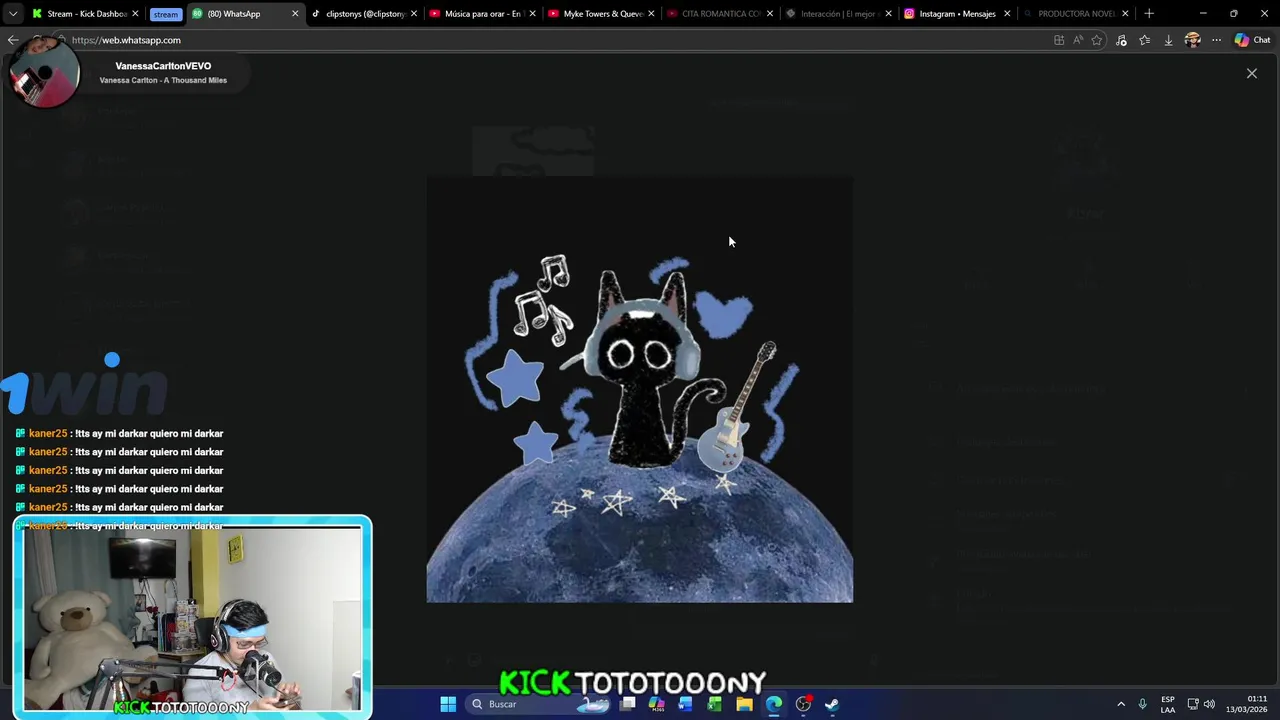This screenshot has height=720, width=1280.
Task: Open the Windows Start menu
Action: click(x=448, y=704)
